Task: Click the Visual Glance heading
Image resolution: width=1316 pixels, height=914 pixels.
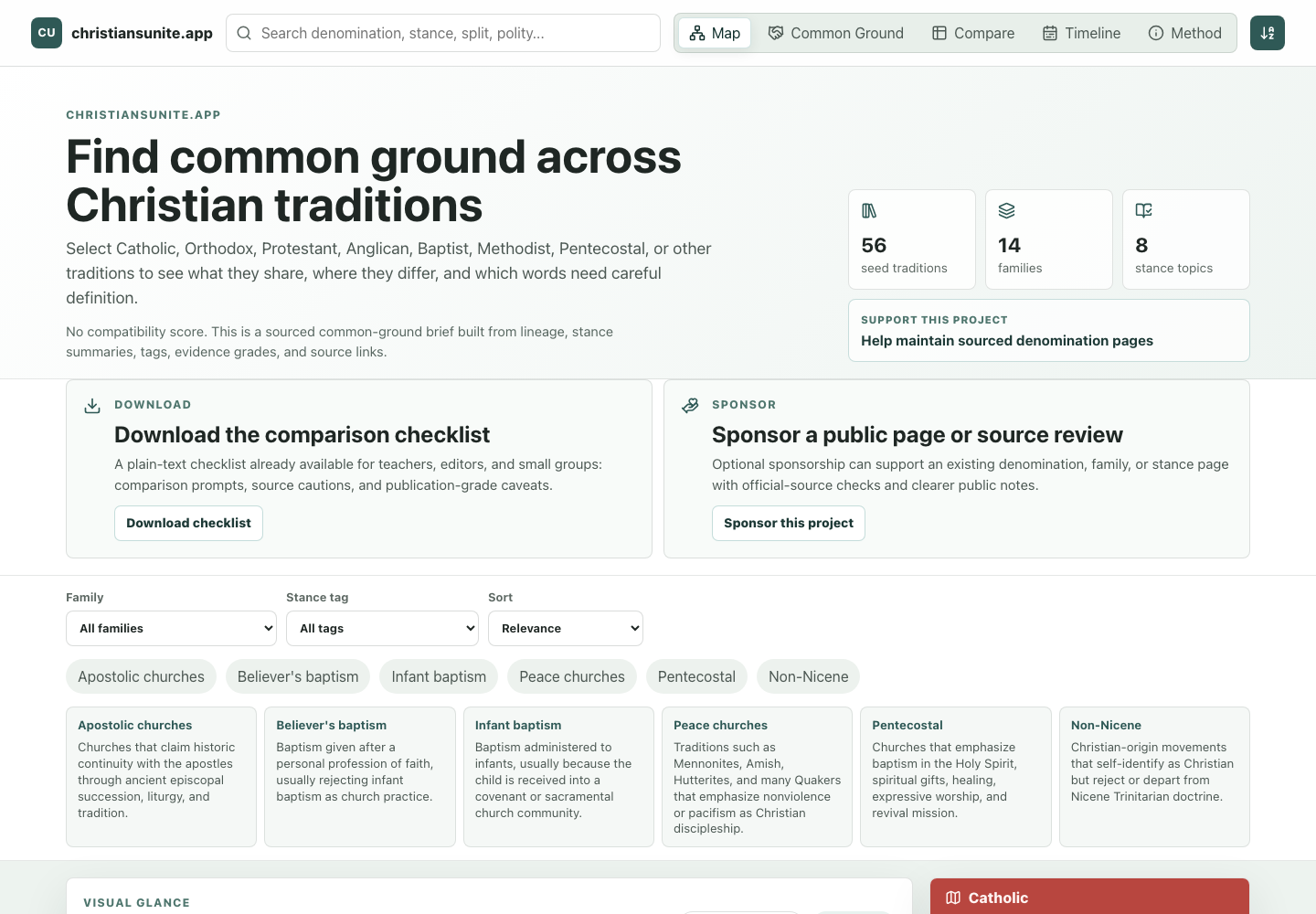Action: coord(137,903)
